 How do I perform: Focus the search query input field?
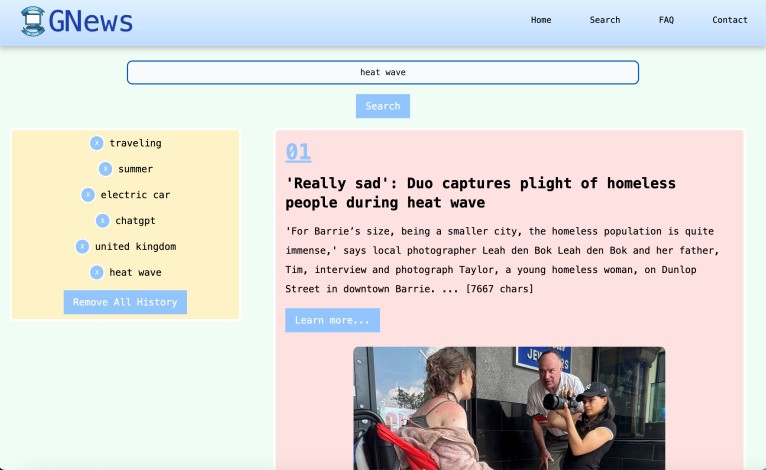point(382,72)
